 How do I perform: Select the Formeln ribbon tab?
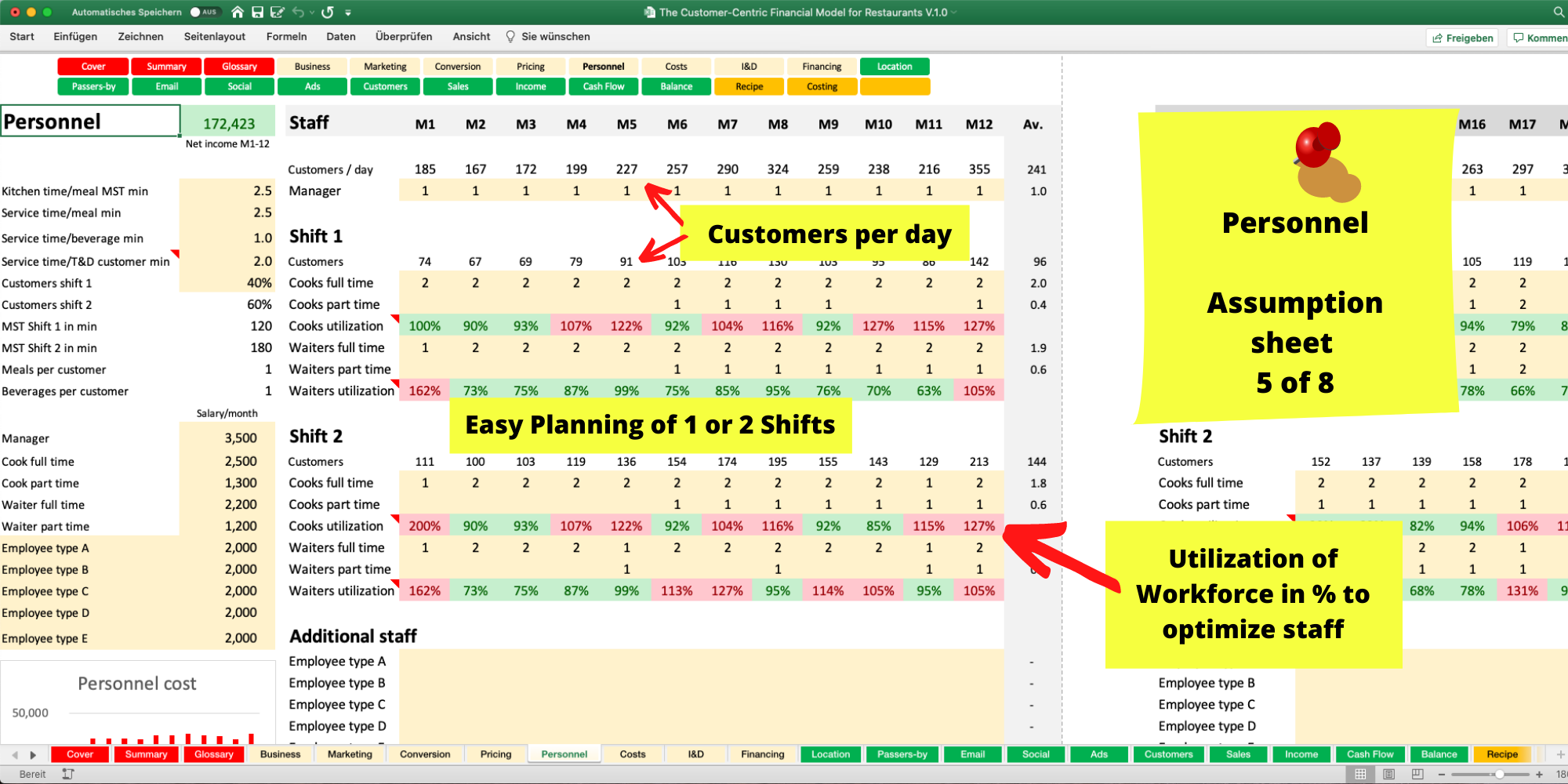[286, 37]
